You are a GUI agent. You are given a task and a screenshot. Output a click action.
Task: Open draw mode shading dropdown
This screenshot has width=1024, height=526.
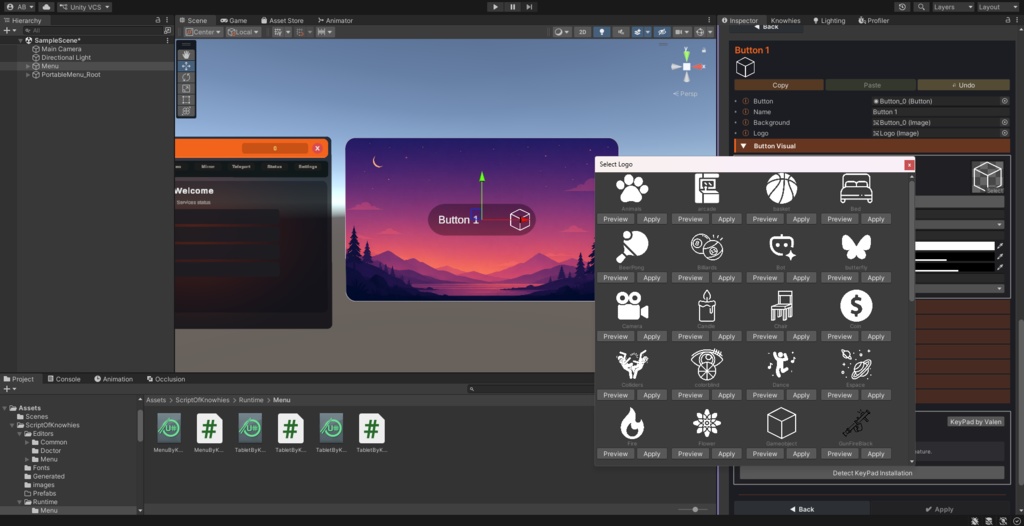562,31
